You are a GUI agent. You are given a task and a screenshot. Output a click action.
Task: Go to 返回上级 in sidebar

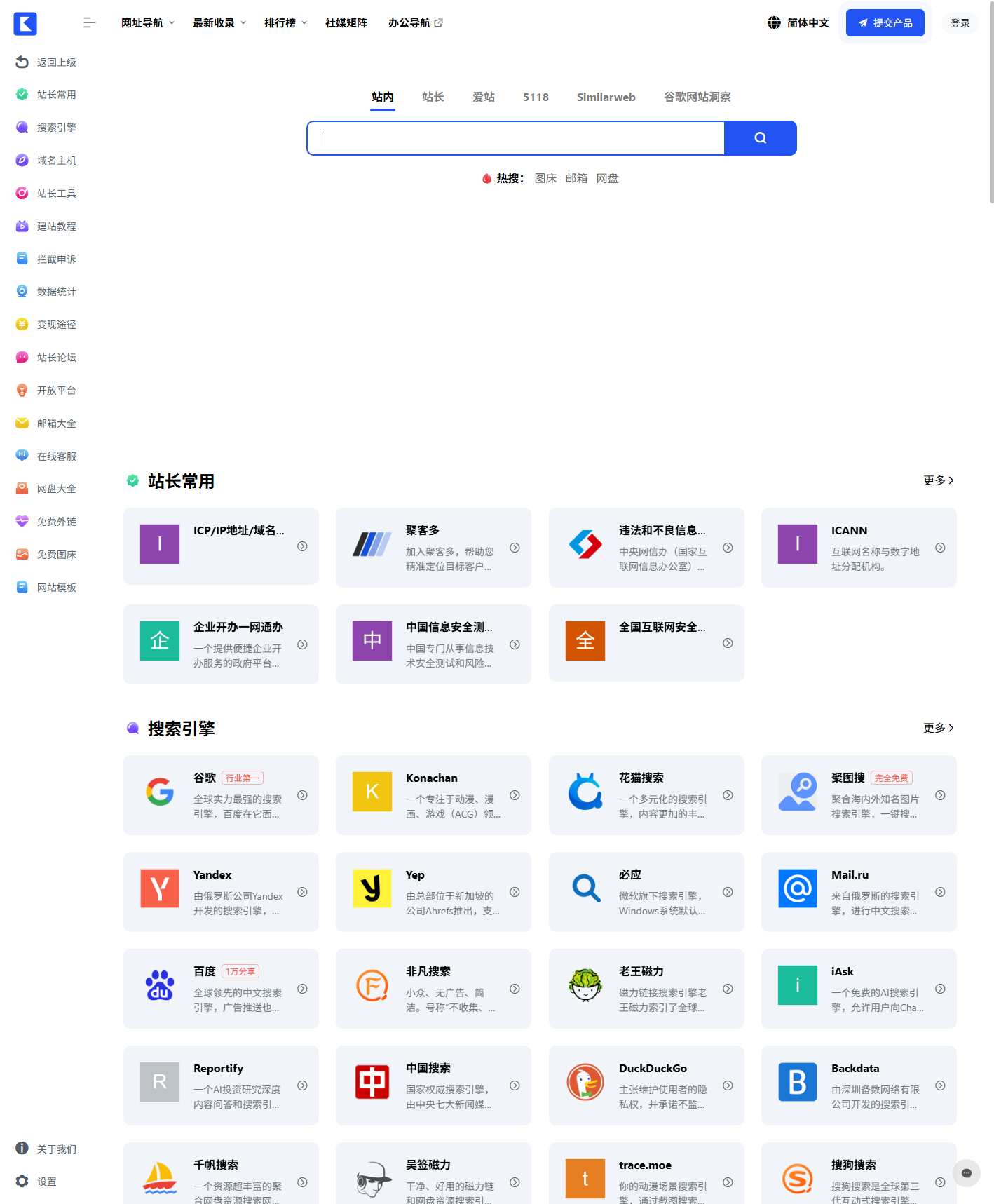point(46,62)
